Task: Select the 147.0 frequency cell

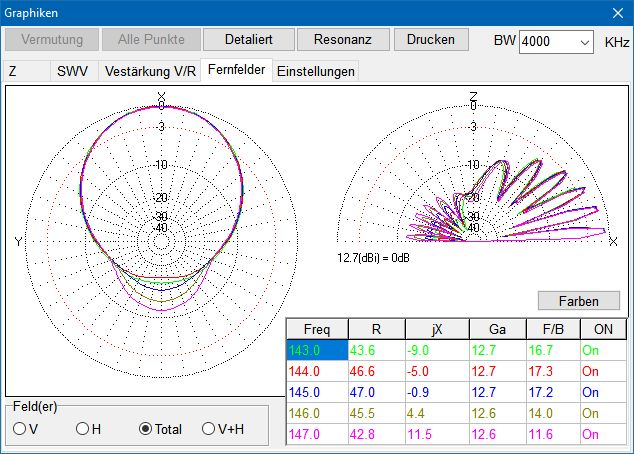Action: tap(317, 434)
